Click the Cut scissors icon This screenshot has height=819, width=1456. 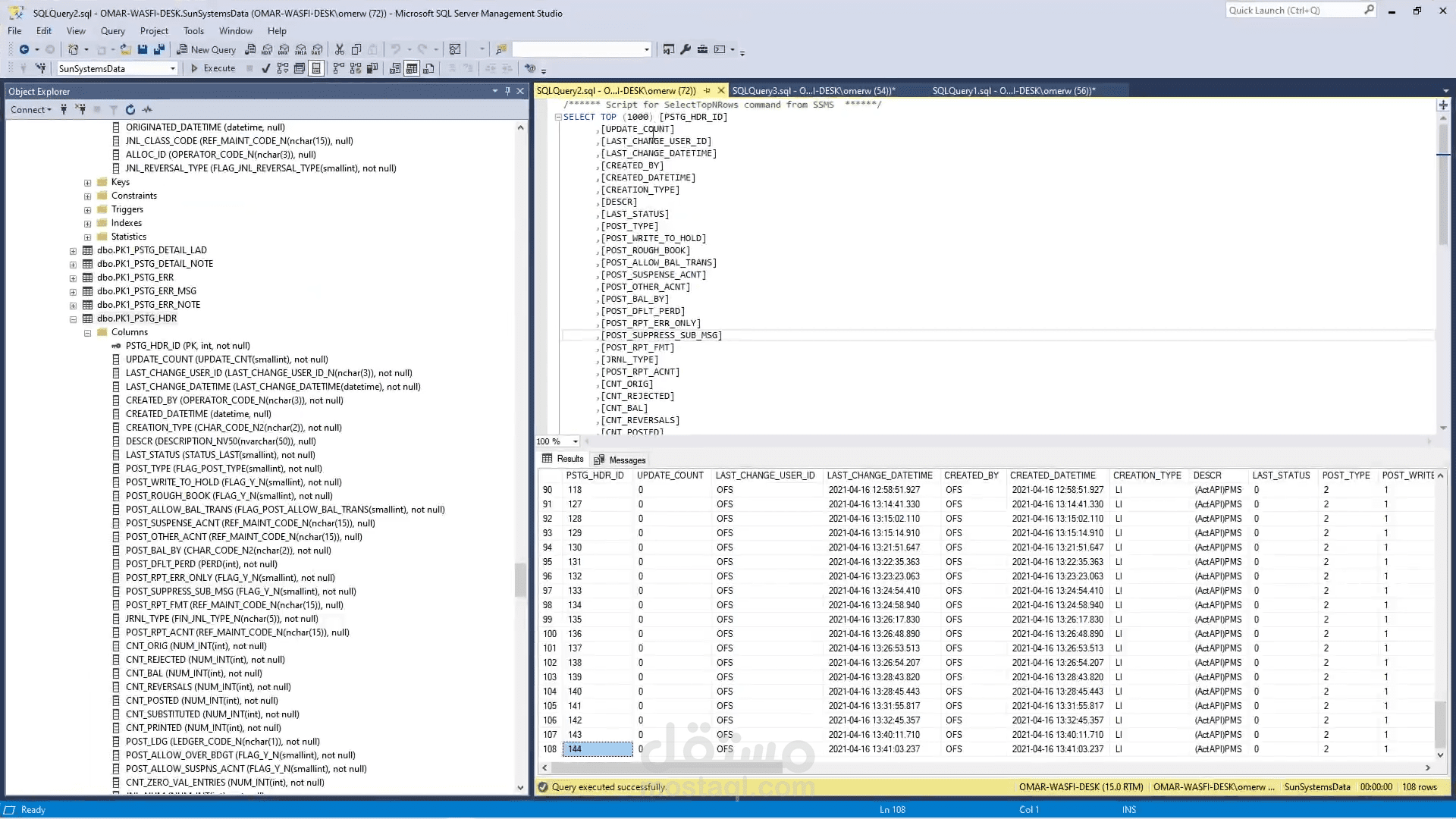pyautogui.click(x=339, y=49)
